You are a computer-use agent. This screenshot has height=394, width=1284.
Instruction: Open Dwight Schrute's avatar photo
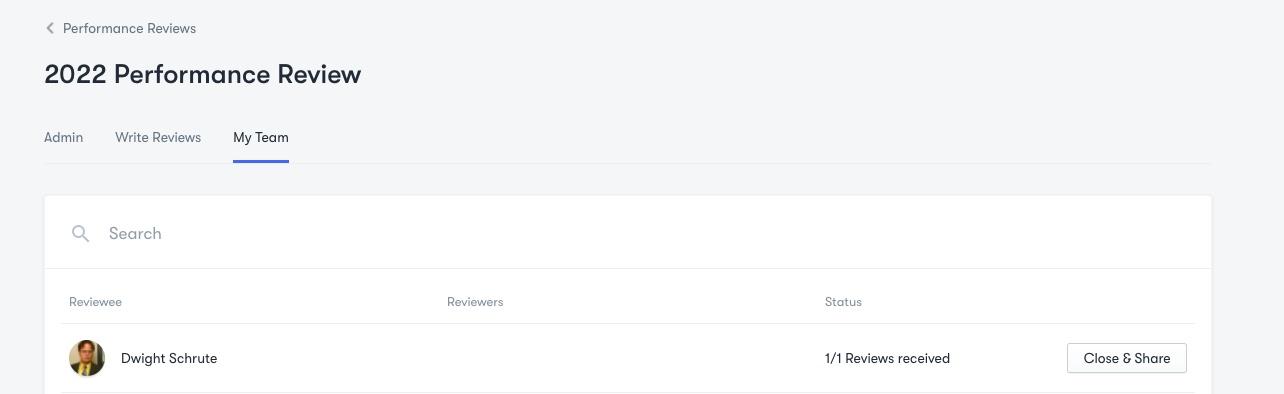[x=87, y=358]
